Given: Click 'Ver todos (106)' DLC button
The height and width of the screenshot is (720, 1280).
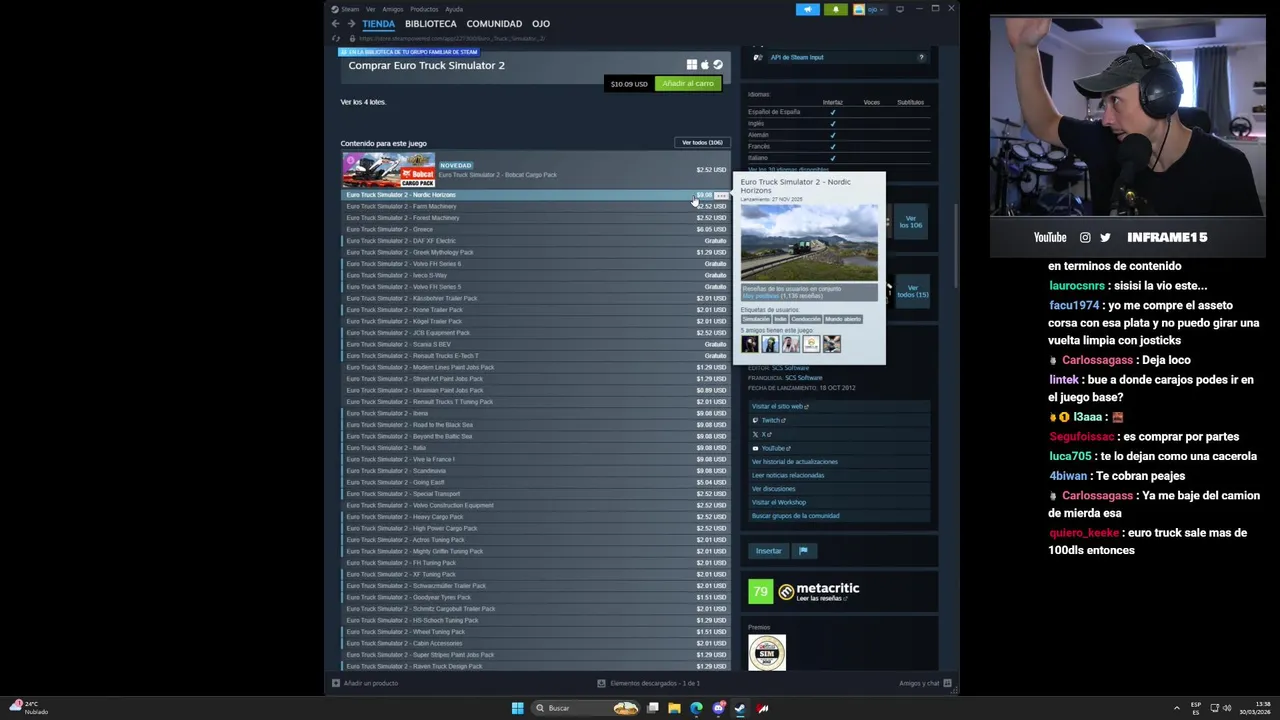Looking at the screenshot, I should tap(702, 143).
